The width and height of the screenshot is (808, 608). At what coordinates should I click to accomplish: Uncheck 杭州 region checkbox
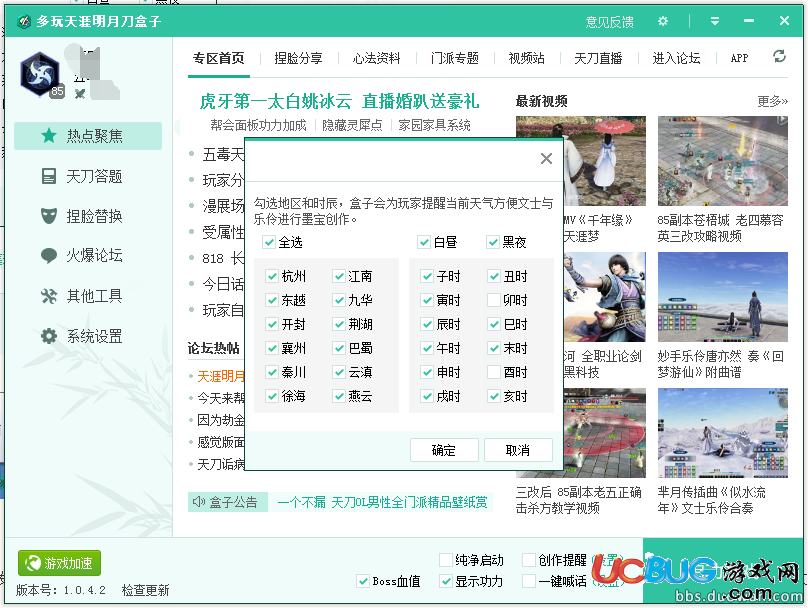pyautogui.click(x=272, y=276)
